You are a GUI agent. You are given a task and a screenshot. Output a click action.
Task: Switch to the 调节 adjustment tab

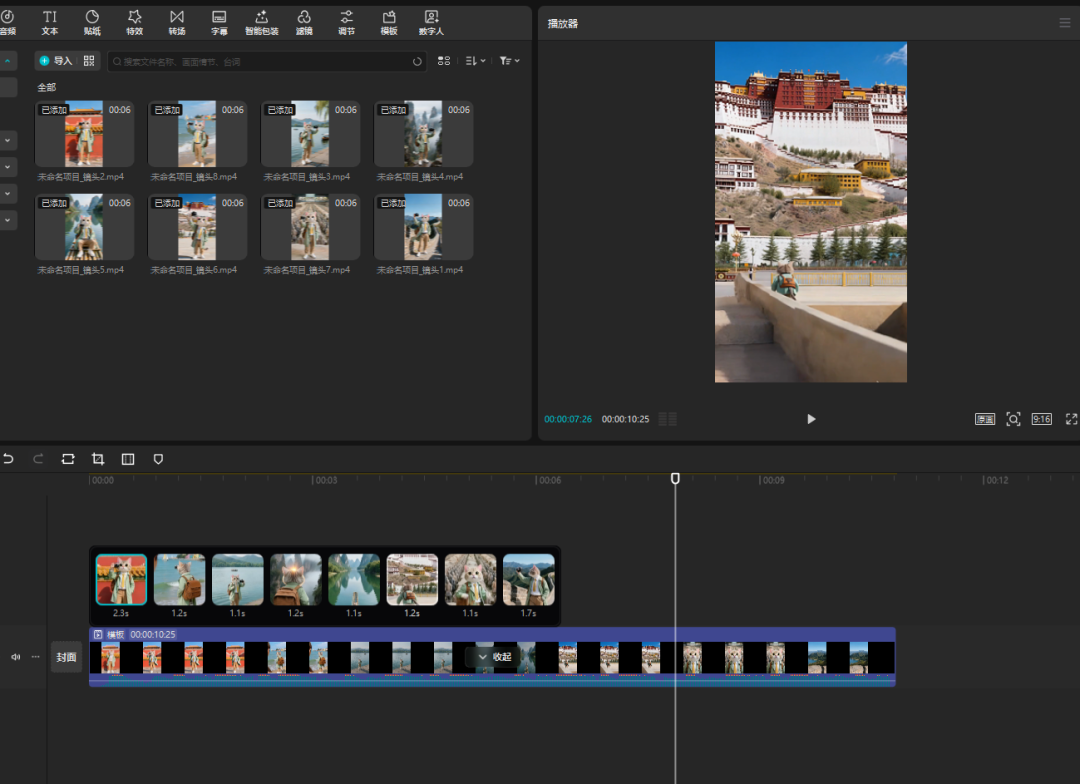click(x=346, y=22)
